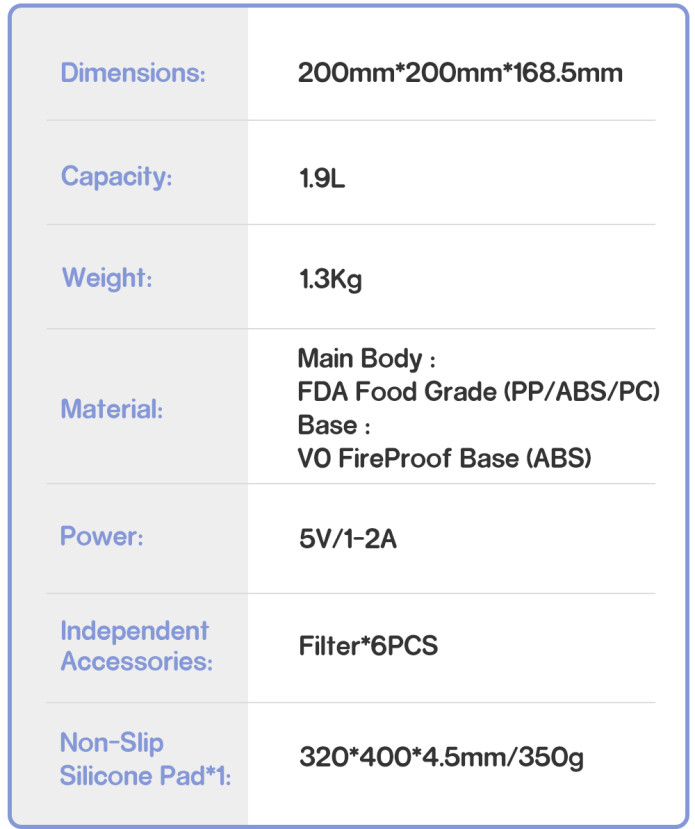The image size is (695, 829).
Task: Click the Weight label
Action: 107,278
